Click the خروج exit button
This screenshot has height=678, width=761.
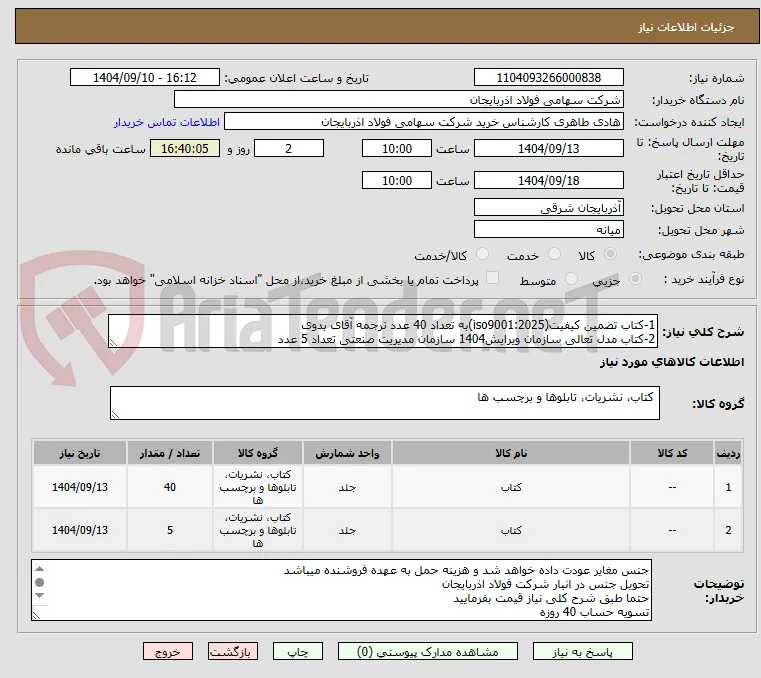(x=167, y=651)
